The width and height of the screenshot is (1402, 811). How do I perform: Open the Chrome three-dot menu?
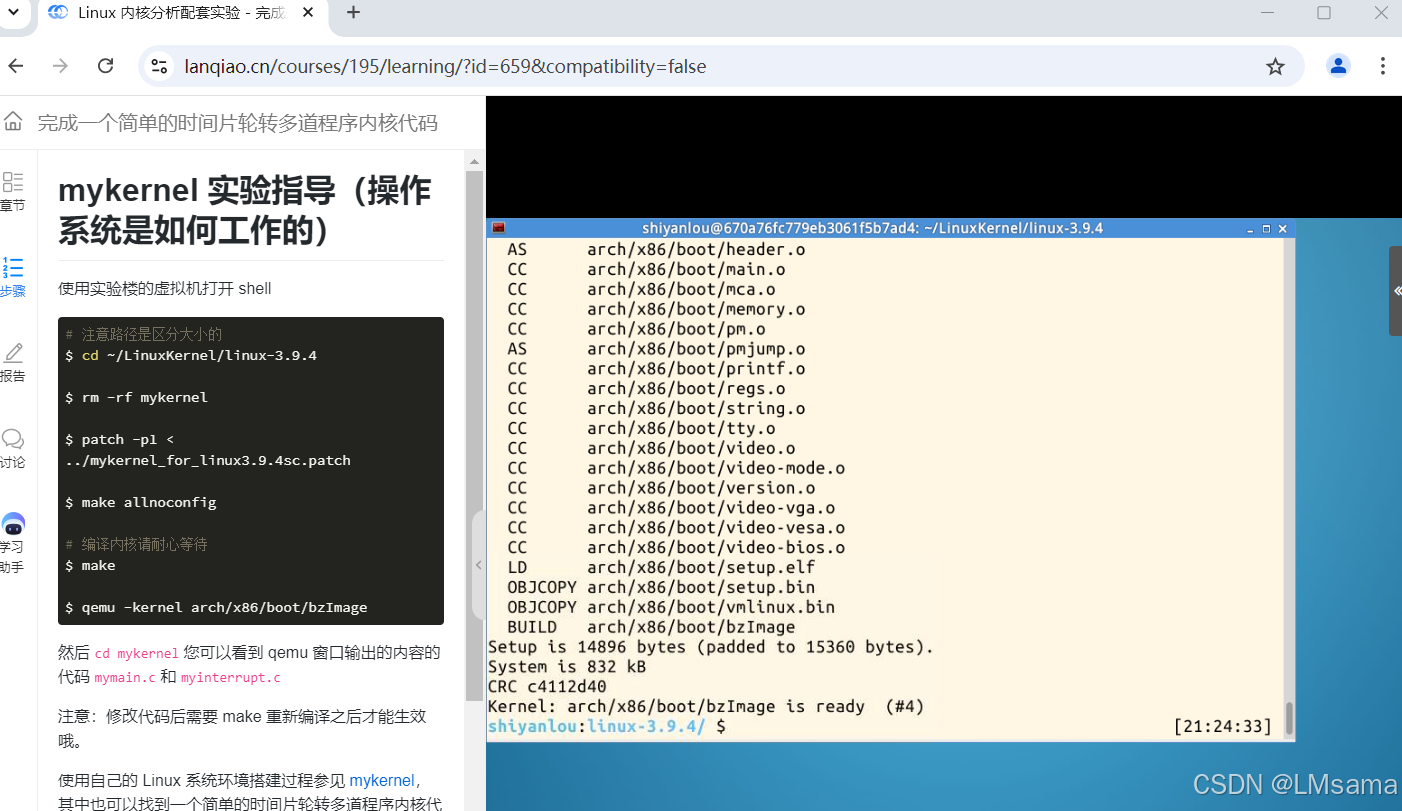coord(1383,66)
